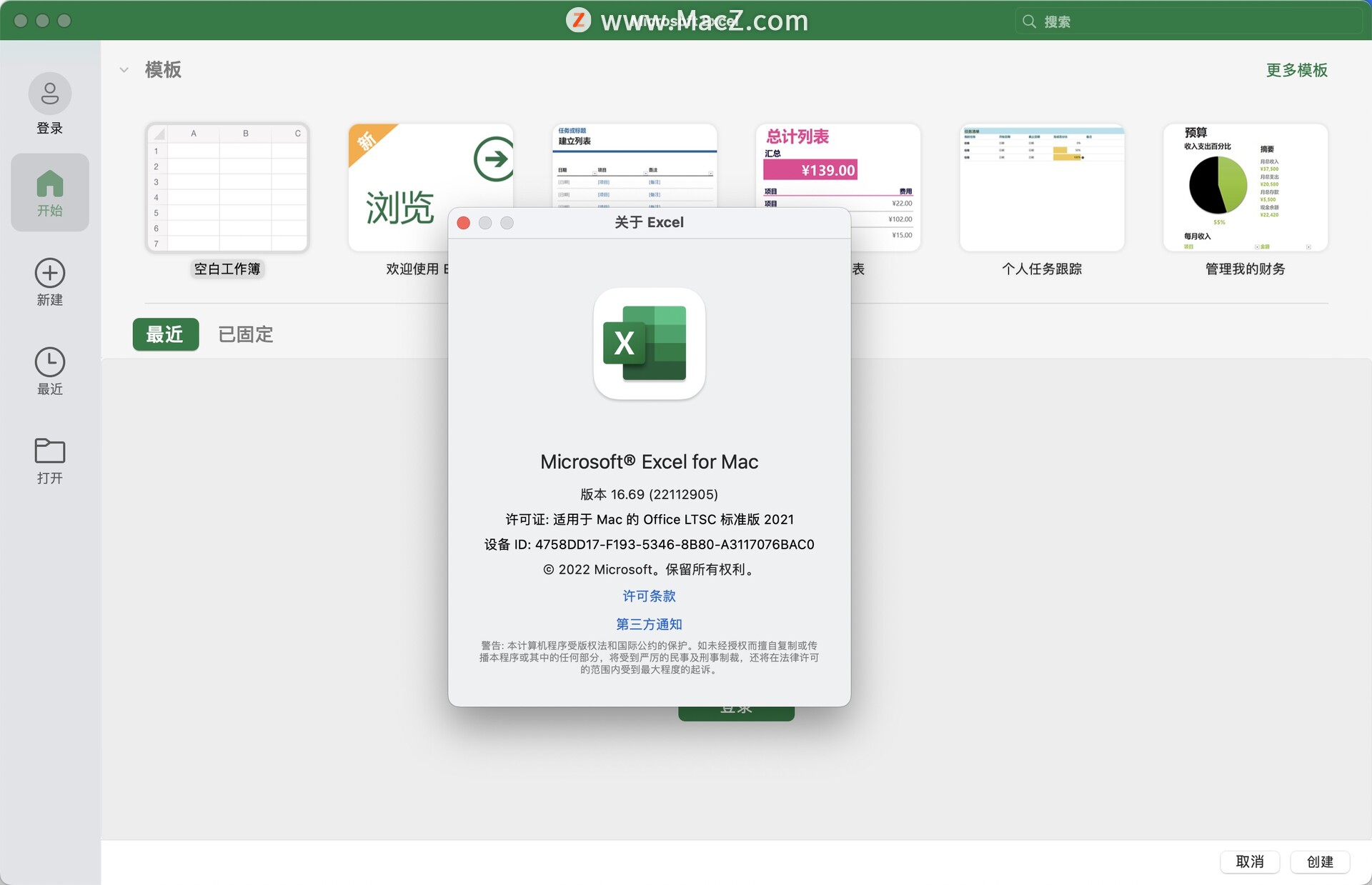The width and height of the screenshot is (1372, 885).
Task: Open the 管理我的财务 budget template
Action: tap(1245, 187)
